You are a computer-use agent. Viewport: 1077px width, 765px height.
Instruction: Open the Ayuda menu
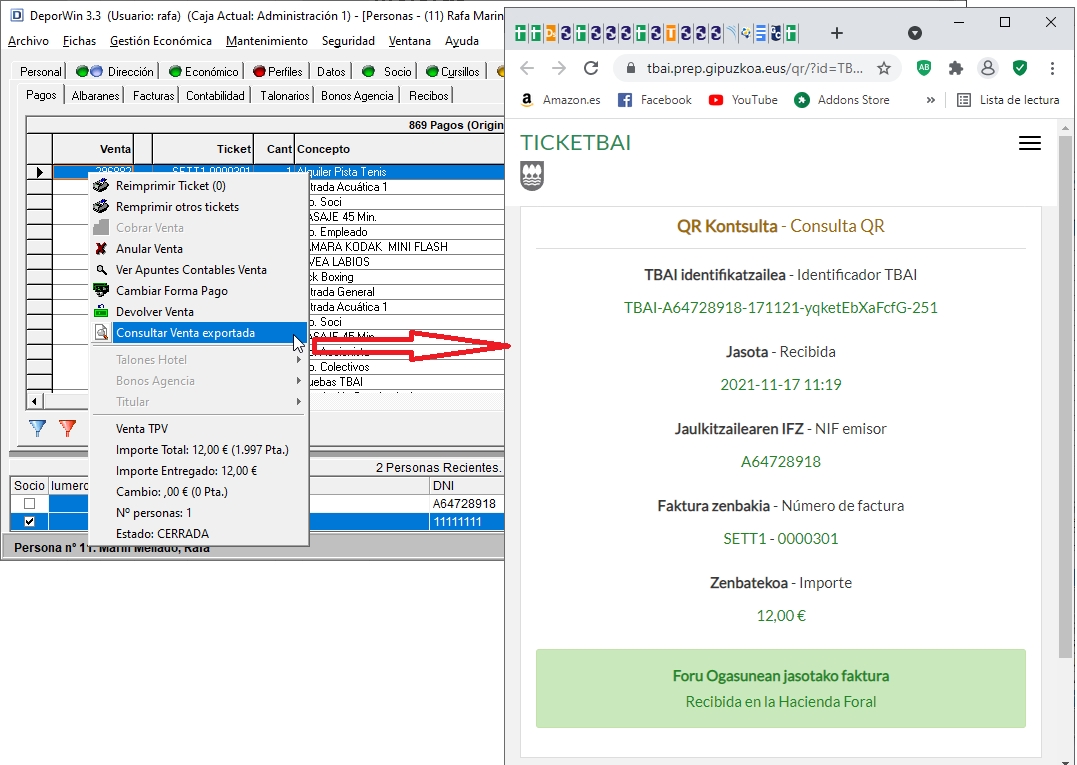tap(462, 41)
